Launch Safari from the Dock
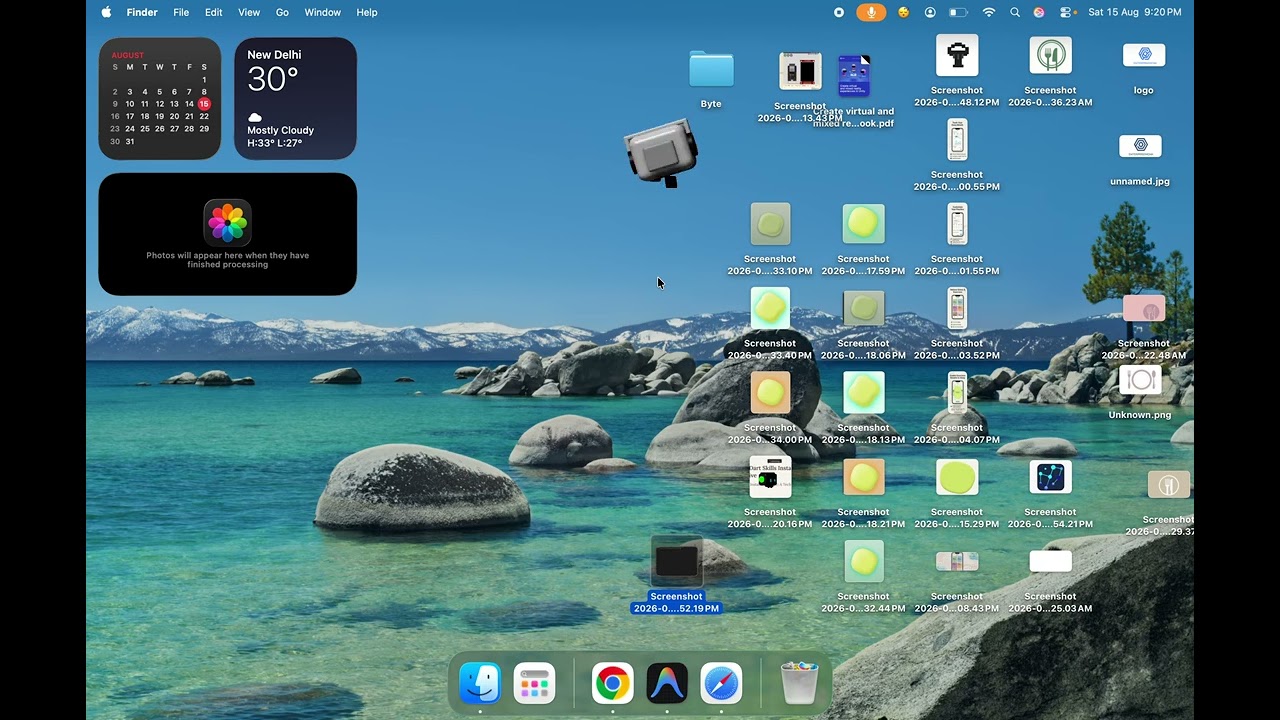The width and height of the screenshot is (1280, 720). click(x=721, y=684)
